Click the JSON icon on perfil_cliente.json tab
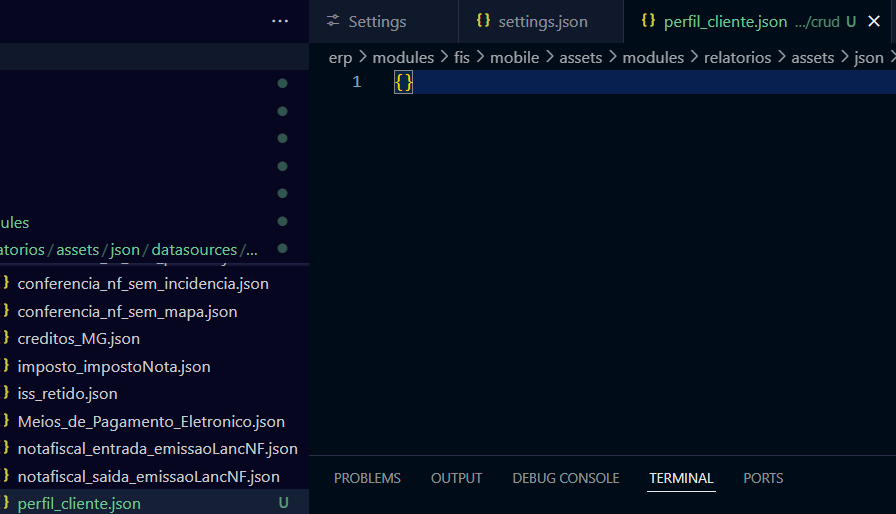 coord(648,21)
